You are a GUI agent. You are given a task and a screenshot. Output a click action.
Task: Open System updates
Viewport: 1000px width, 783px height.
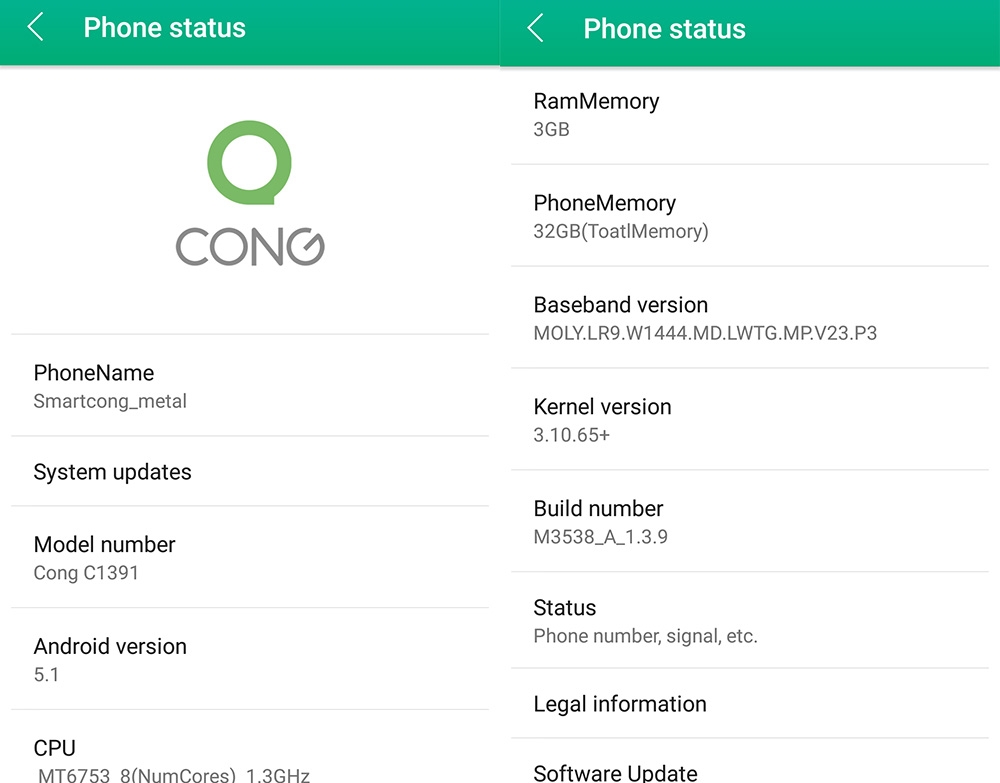tap(250, 472)
